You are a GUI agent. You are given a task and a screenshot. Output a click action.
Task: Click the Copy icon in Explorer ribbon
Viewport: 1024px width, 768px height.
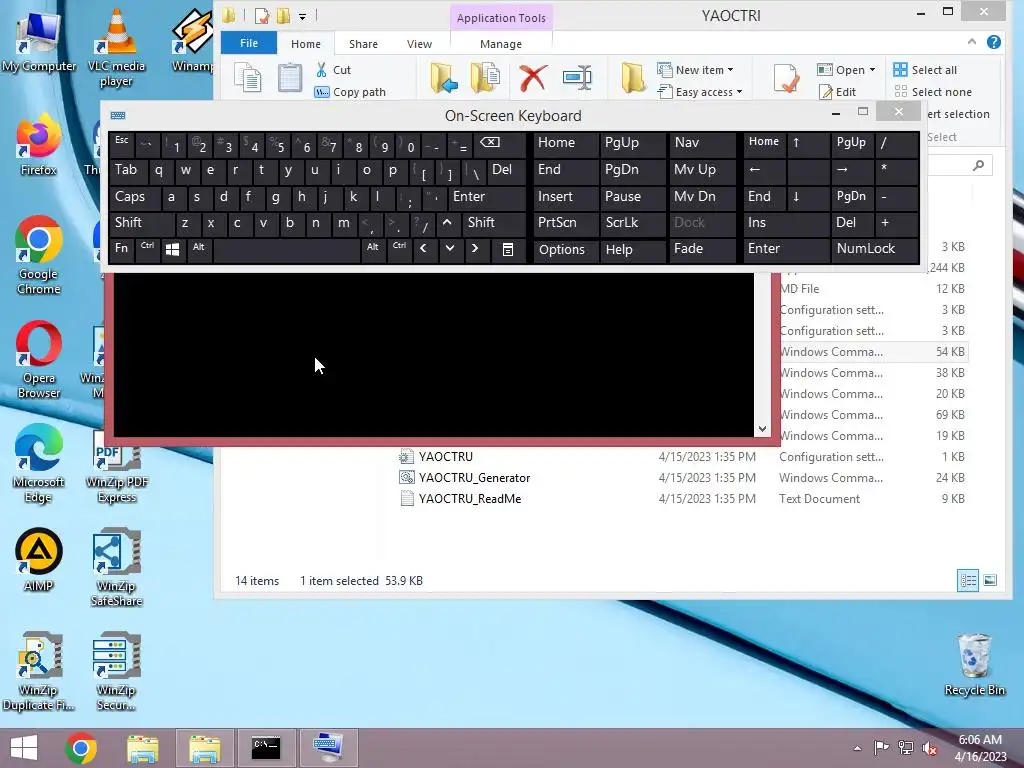(x=248, y=78)
